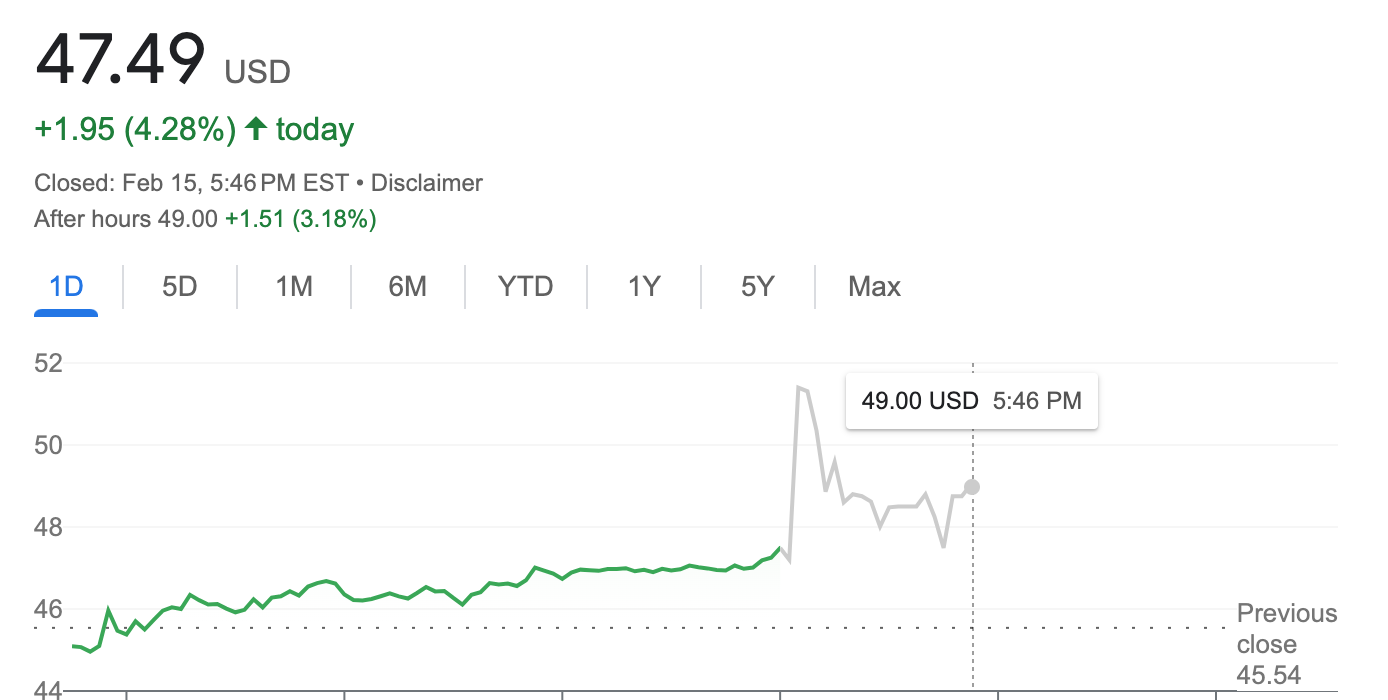Switch to the 5D chart range

(x=180, y=287)
